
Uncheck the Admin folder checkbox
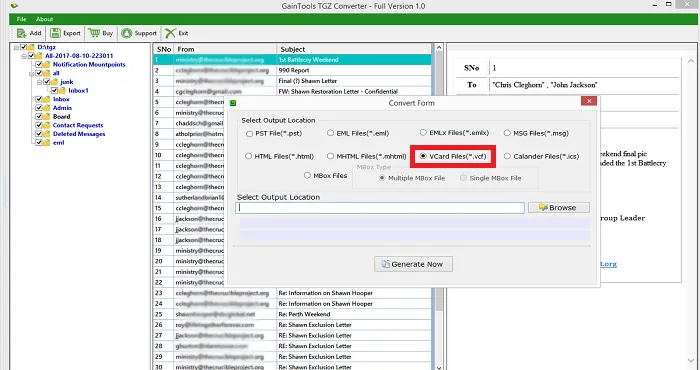tap(39, 108)
